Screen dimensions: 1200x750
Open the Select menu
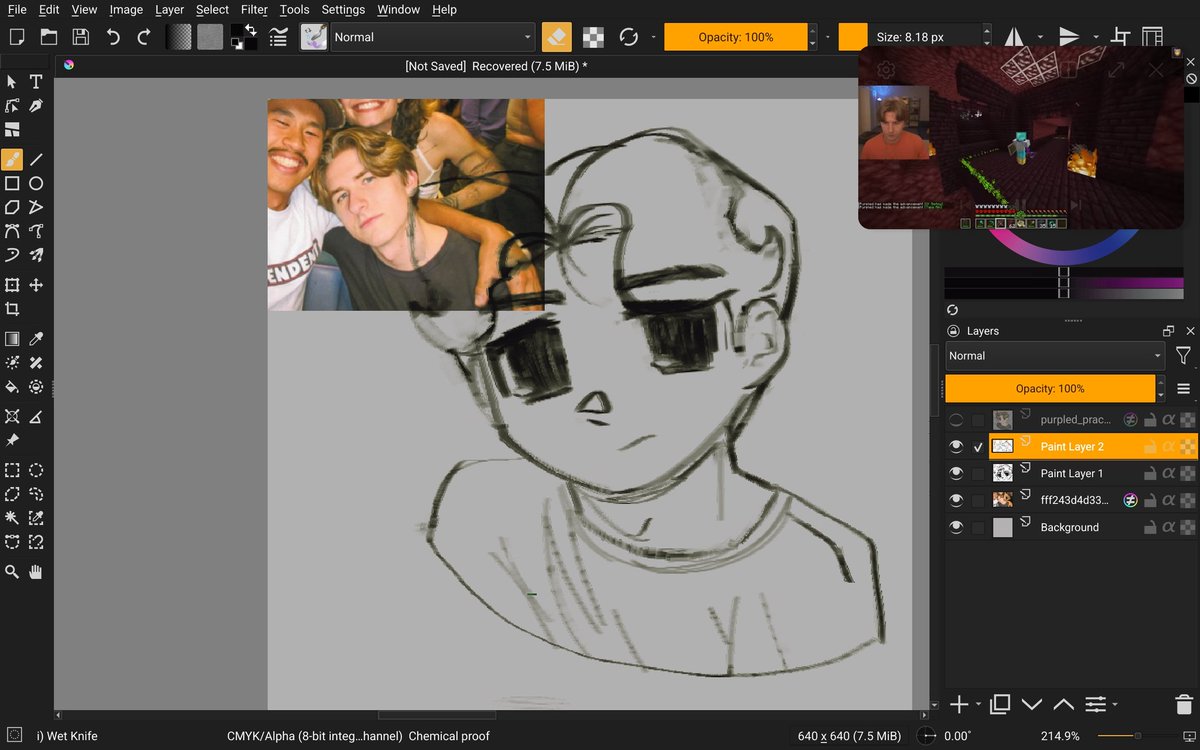pyautogui.click(x=212, y=9)
